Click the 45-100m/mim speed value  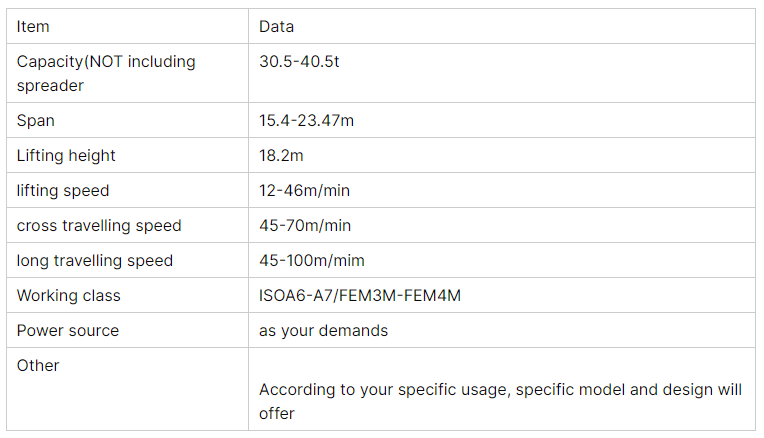click(311, 261)
